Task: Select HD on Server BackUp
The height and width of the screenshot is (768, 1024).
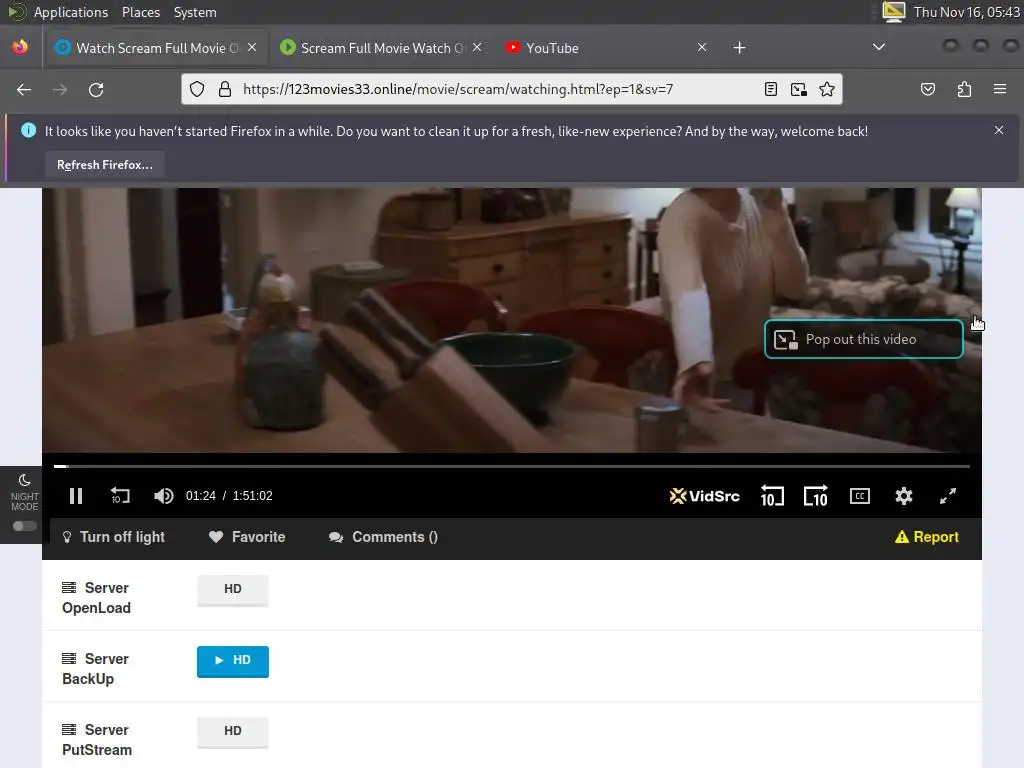Action: click(x=232, y=661)
